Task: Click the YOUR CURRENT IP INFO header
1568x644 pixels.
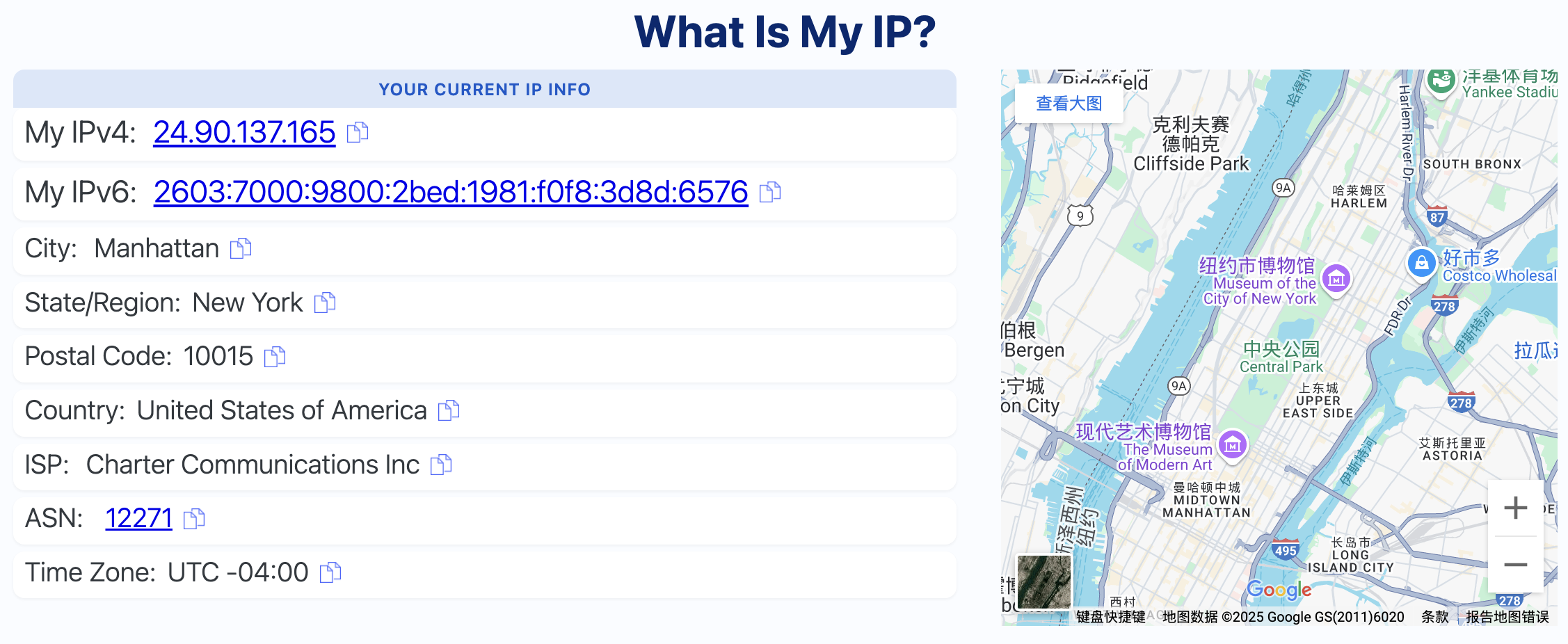Action: coord(484,89)
